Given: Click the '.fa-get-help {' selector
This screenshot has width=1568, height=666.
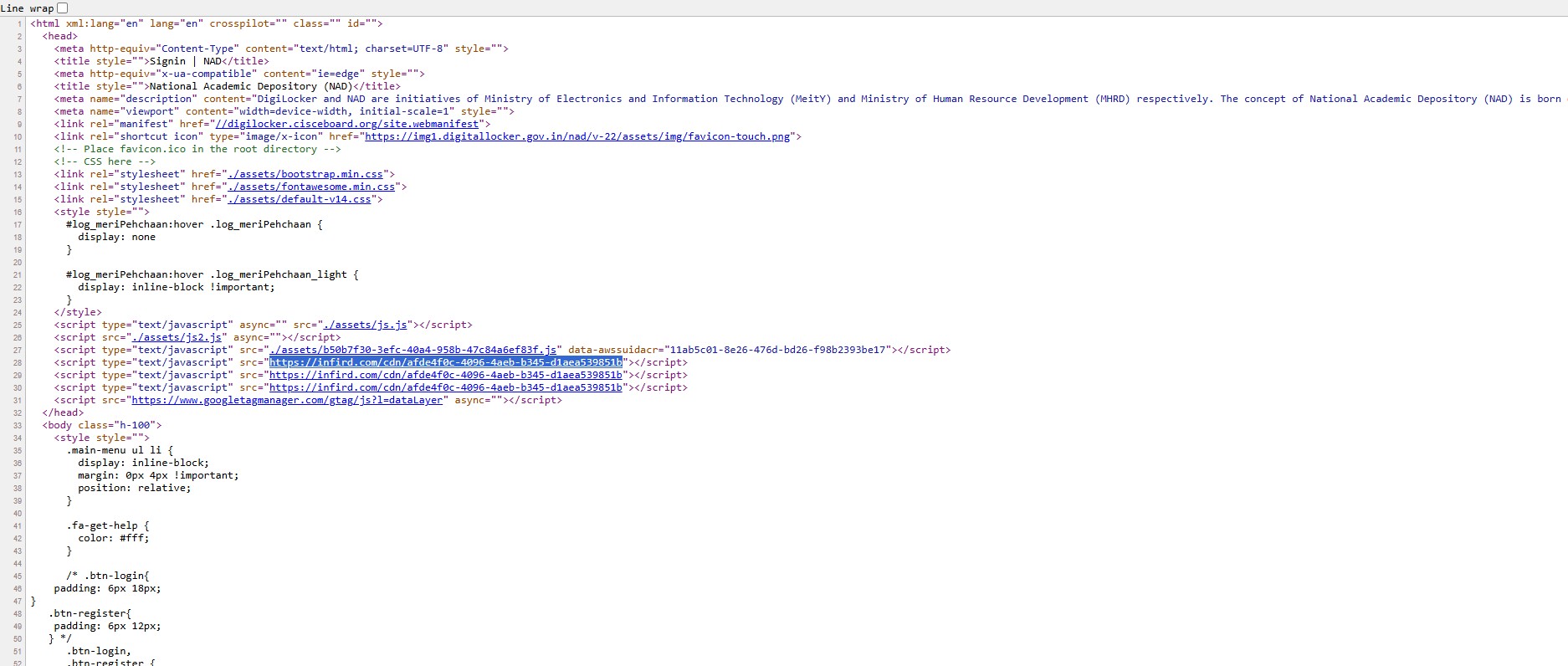Looking at the screenshot, I should 108,525.
